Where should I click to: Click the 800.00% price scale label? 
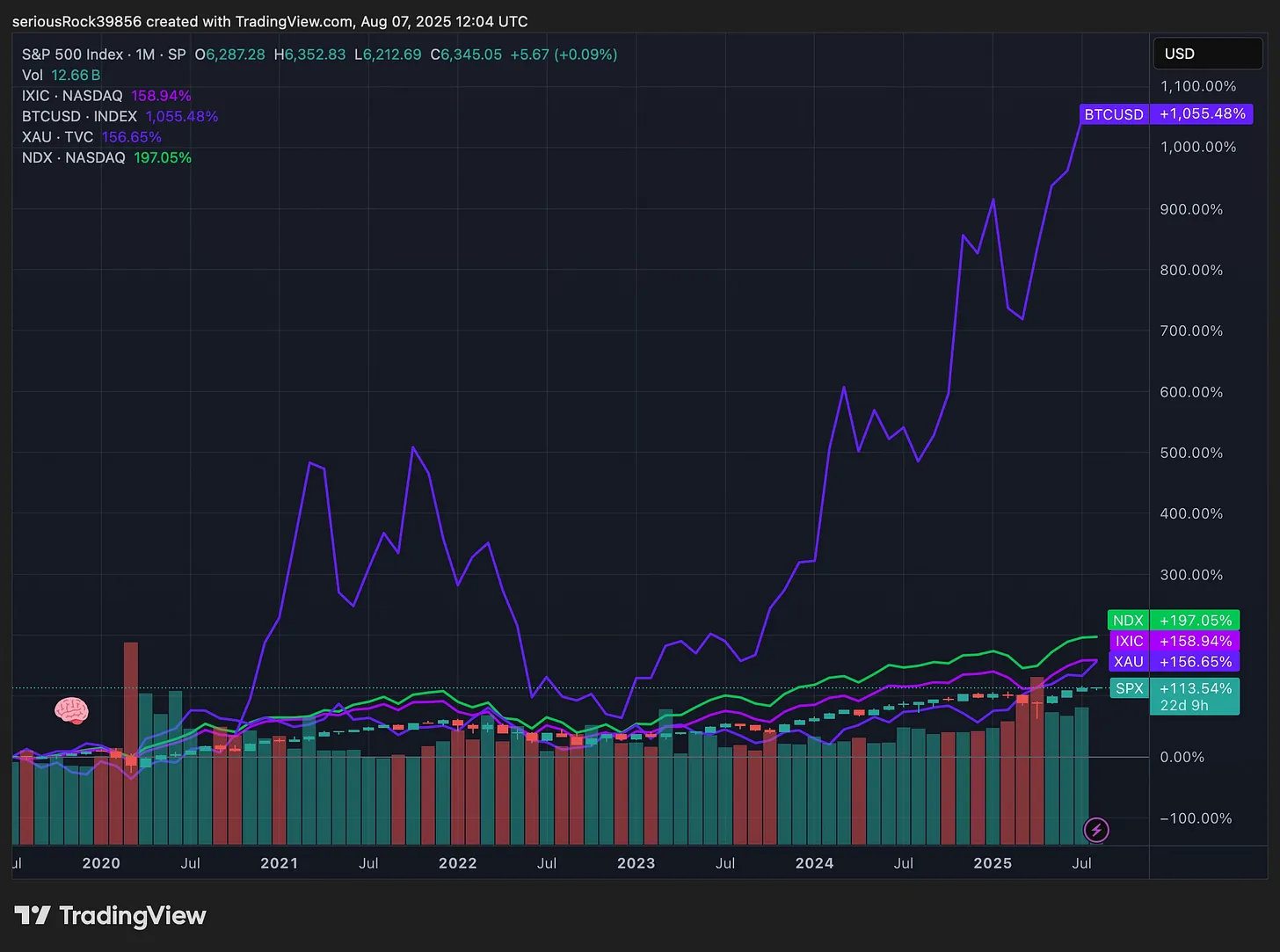pos(1191,270)
